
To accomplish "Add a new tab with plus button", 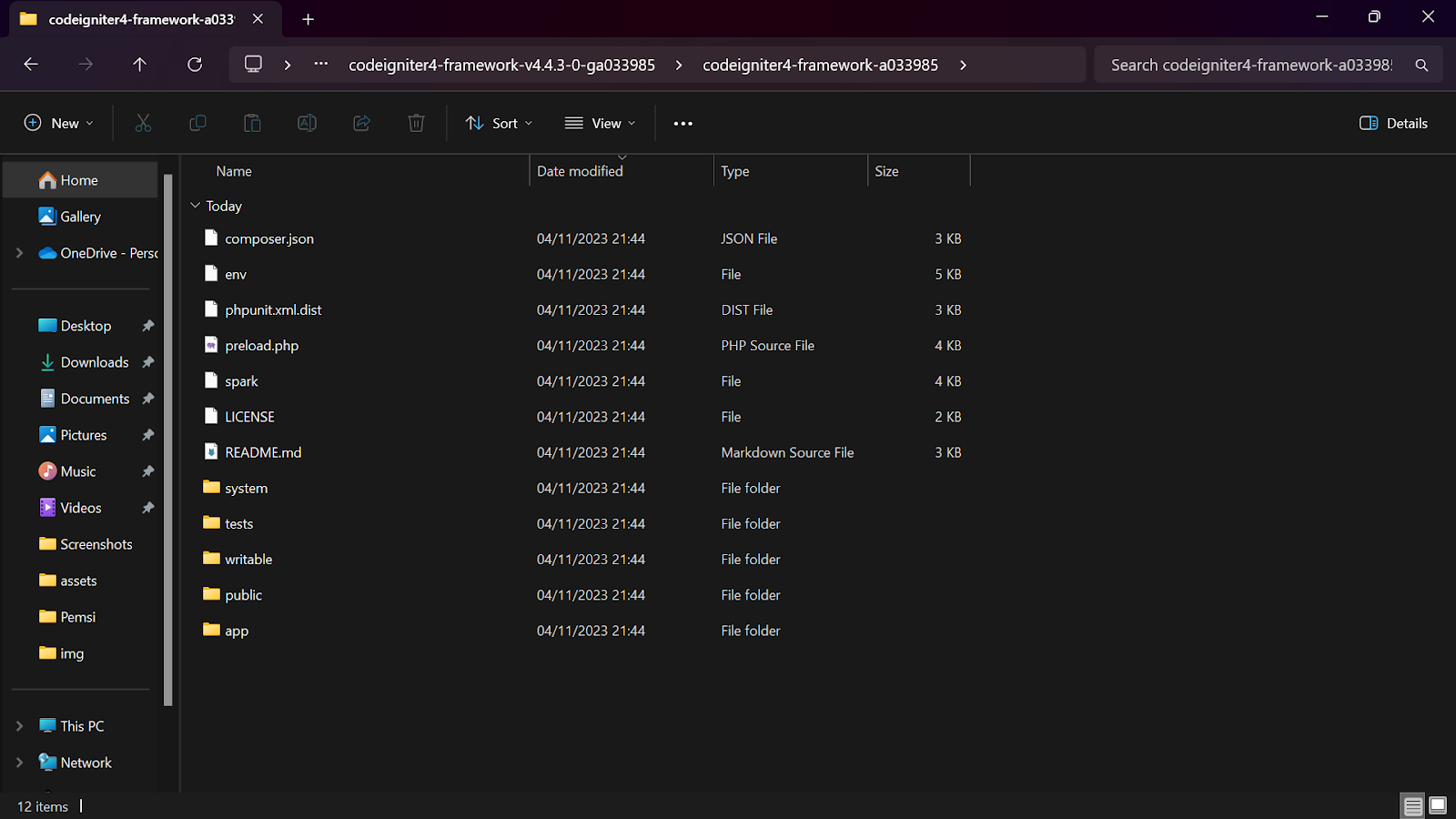I will pyautogui.click(x=308, y=19).
